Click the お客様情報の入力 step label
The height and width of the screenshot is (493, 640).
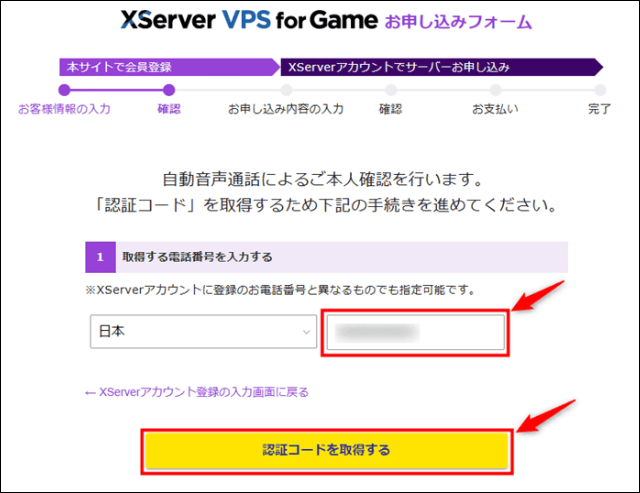64,109
